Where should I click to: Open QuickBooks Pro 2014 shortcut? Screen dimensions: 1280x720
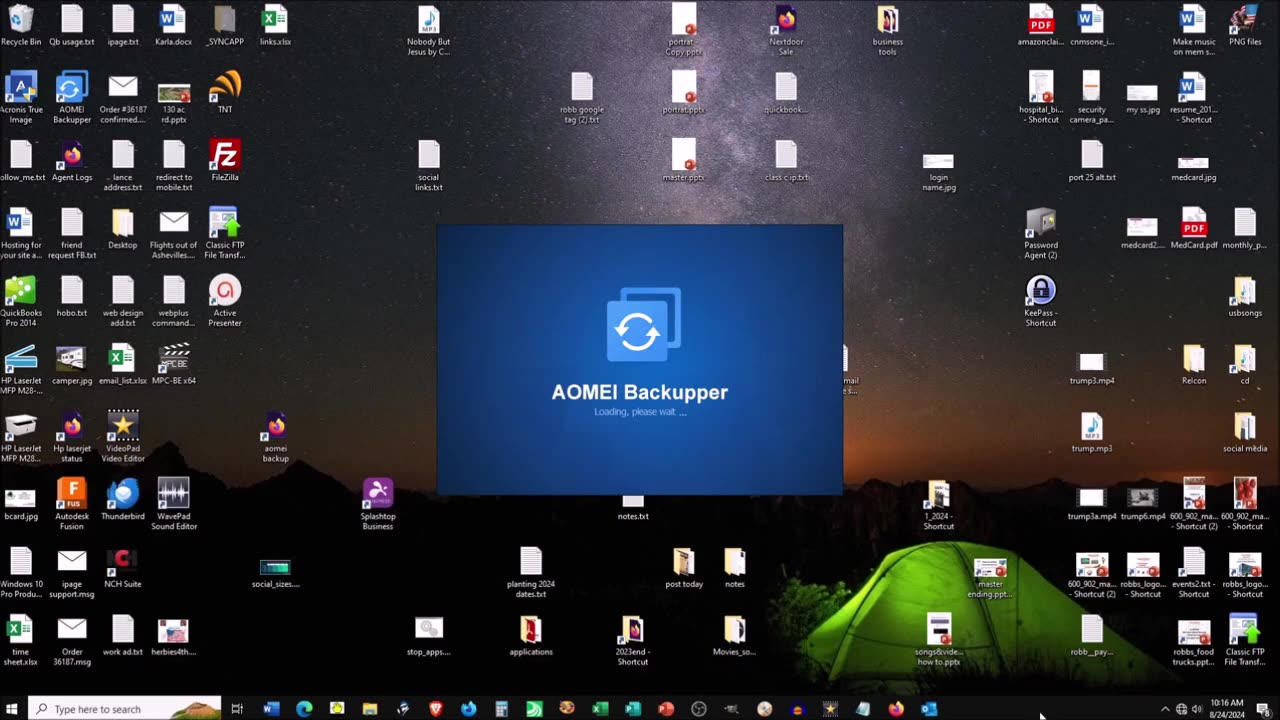coord(21,301)
